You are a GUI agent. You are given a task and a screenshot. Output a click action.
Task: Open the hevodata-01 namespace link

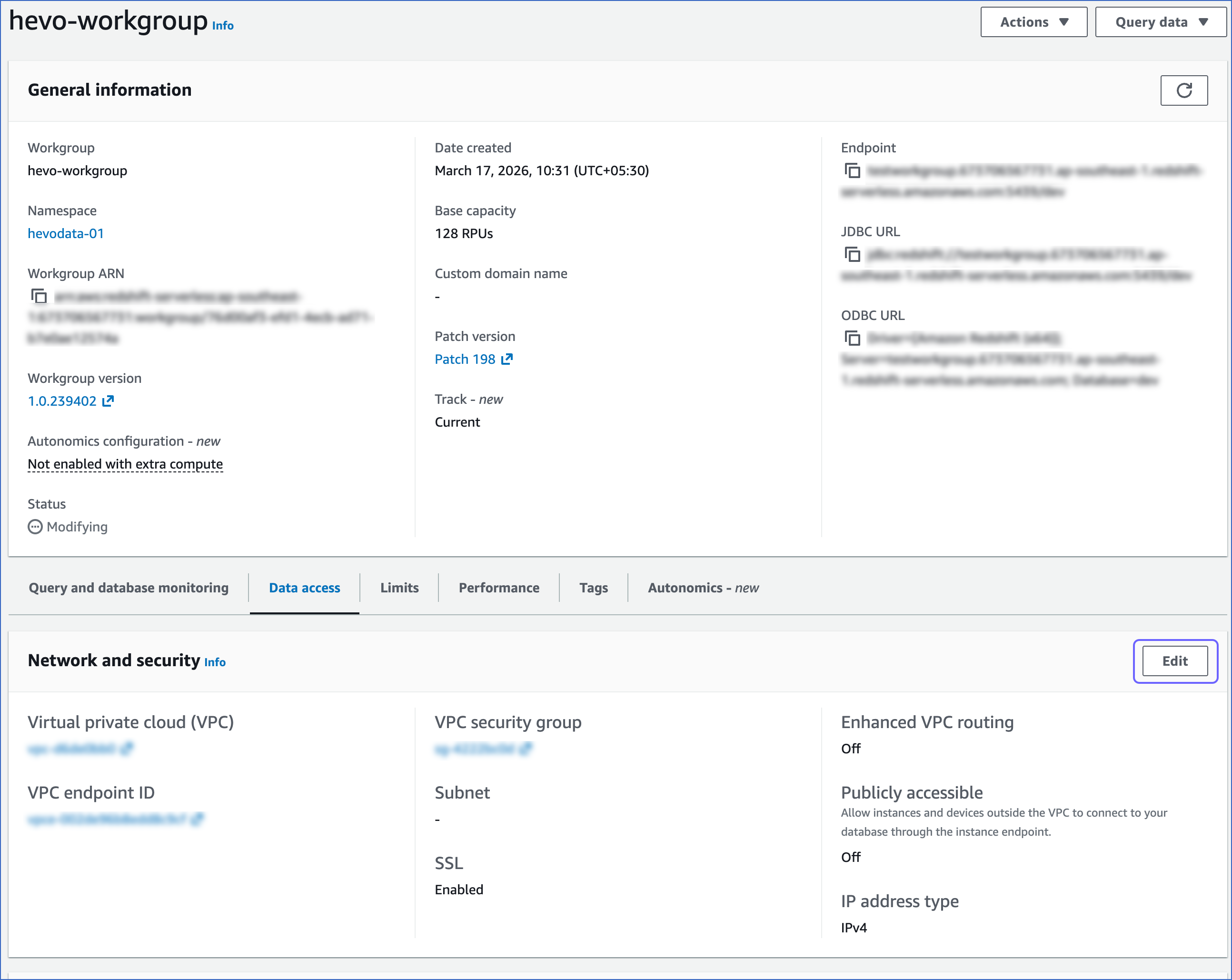click(x=65, y=233)
